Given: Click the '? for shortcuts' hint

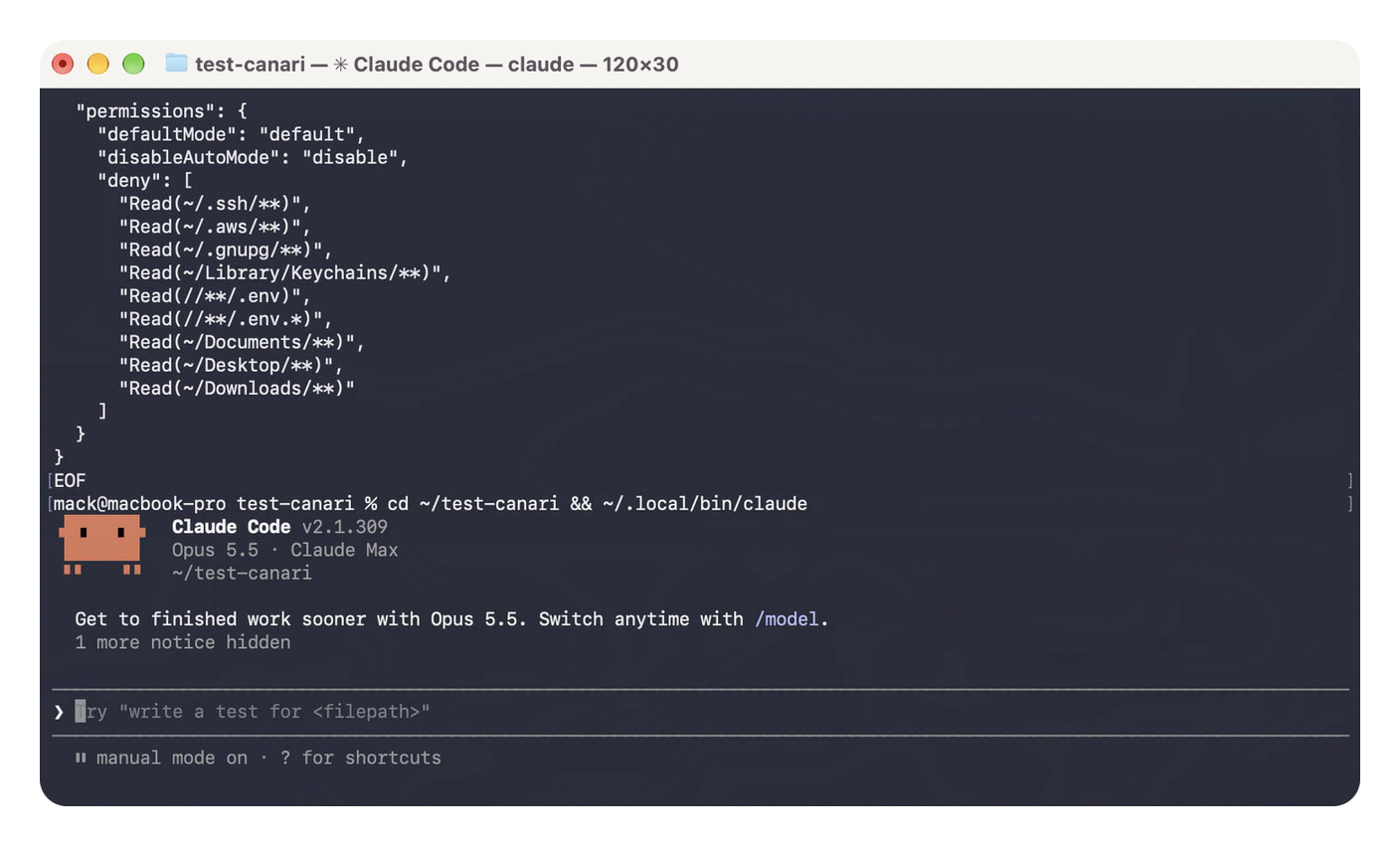Looking at the screenshot, I should (361, 758).
